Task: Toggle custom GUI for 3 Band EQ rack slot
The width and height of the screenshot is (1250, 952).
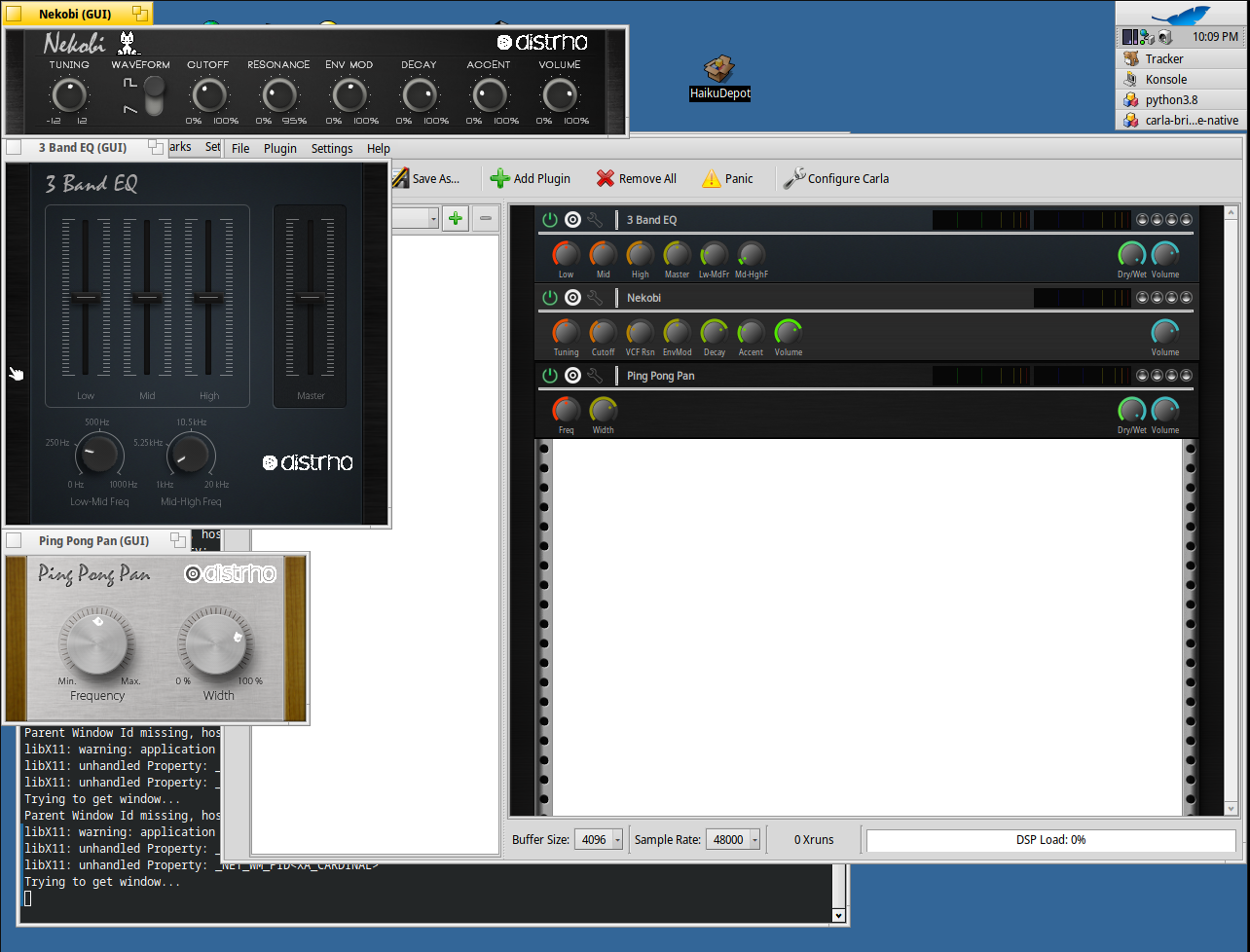Action: [572, 220]
